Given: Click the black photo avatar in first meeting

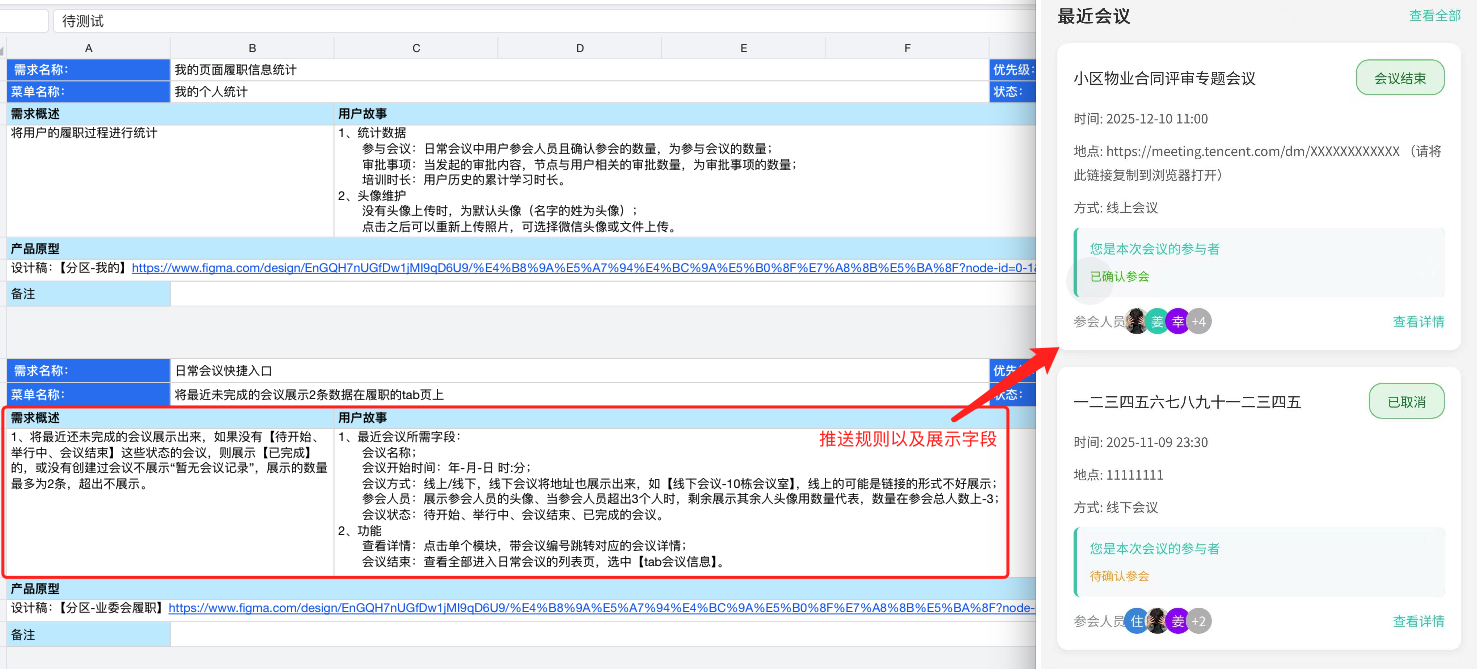Looking at the screenshot, I should point(1135,321).
